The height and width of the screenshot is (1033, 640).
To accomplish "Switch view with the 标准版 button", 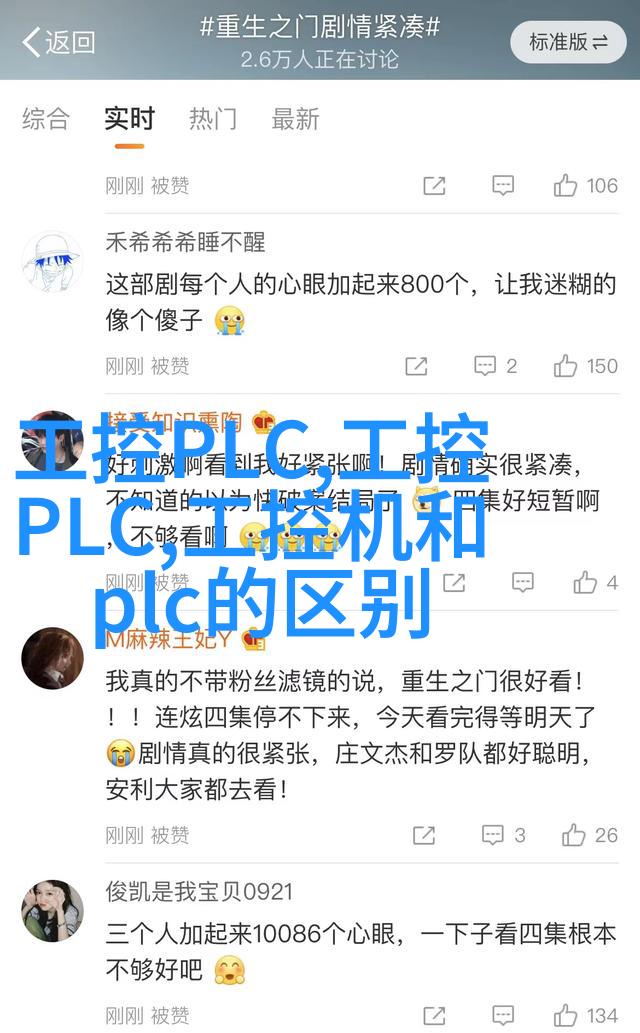I will coord(568,42).
